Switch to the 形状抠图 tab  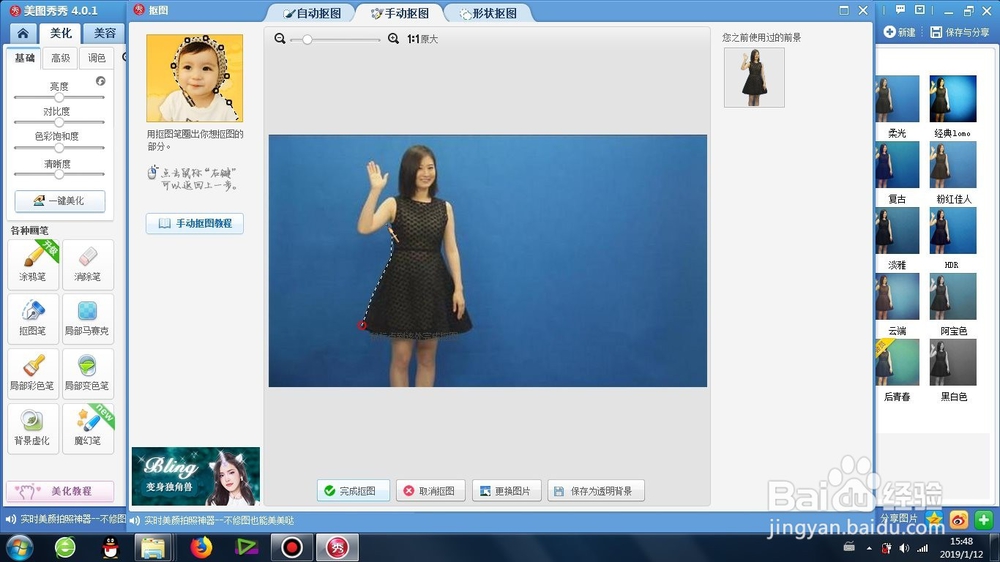click(x=487, y=13)
